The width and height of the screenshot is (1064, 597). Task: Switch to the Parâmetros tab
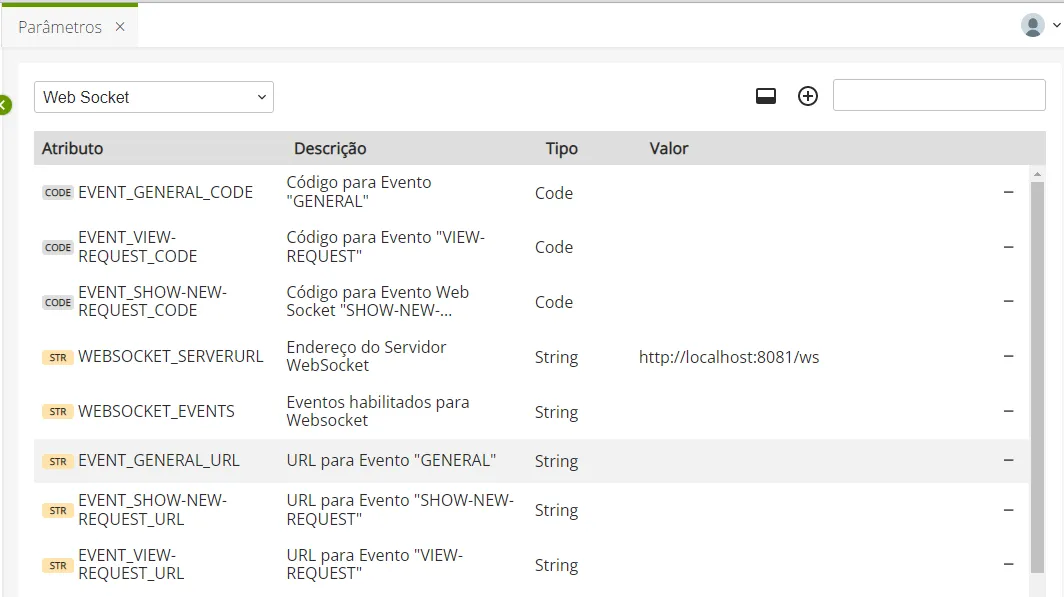(60, 27)
